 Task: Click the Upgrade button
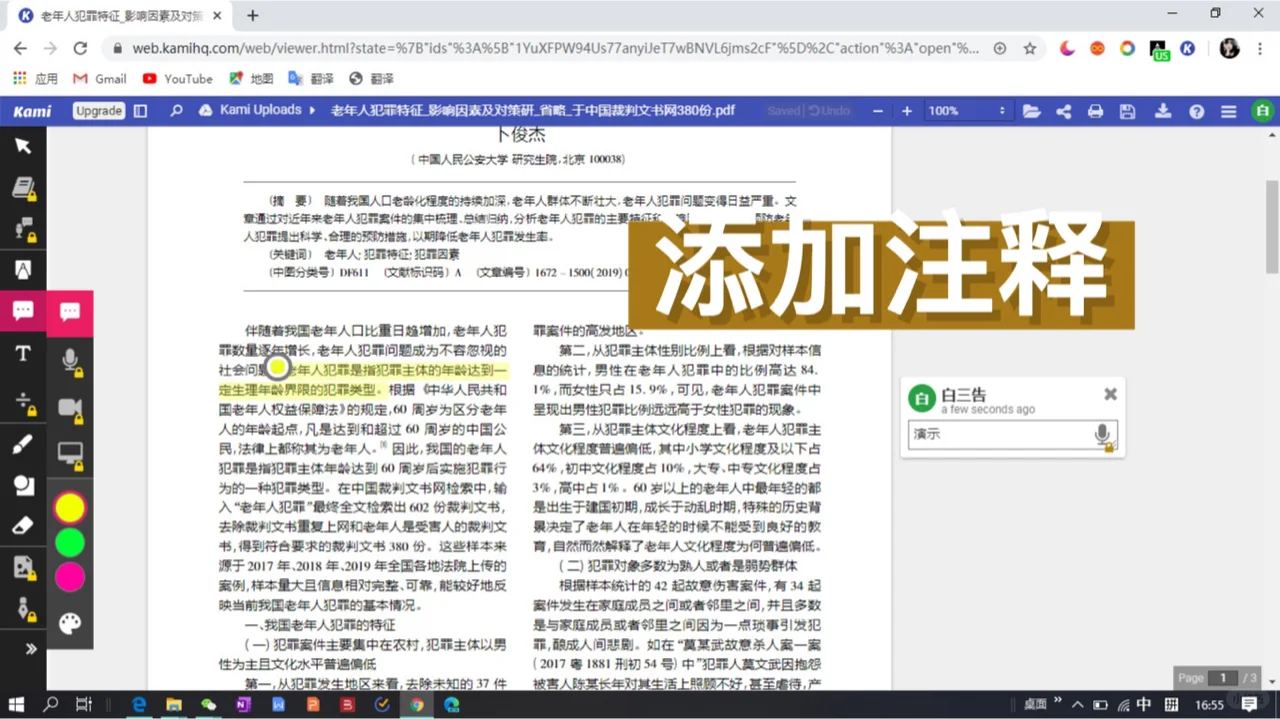coord(98,110)
